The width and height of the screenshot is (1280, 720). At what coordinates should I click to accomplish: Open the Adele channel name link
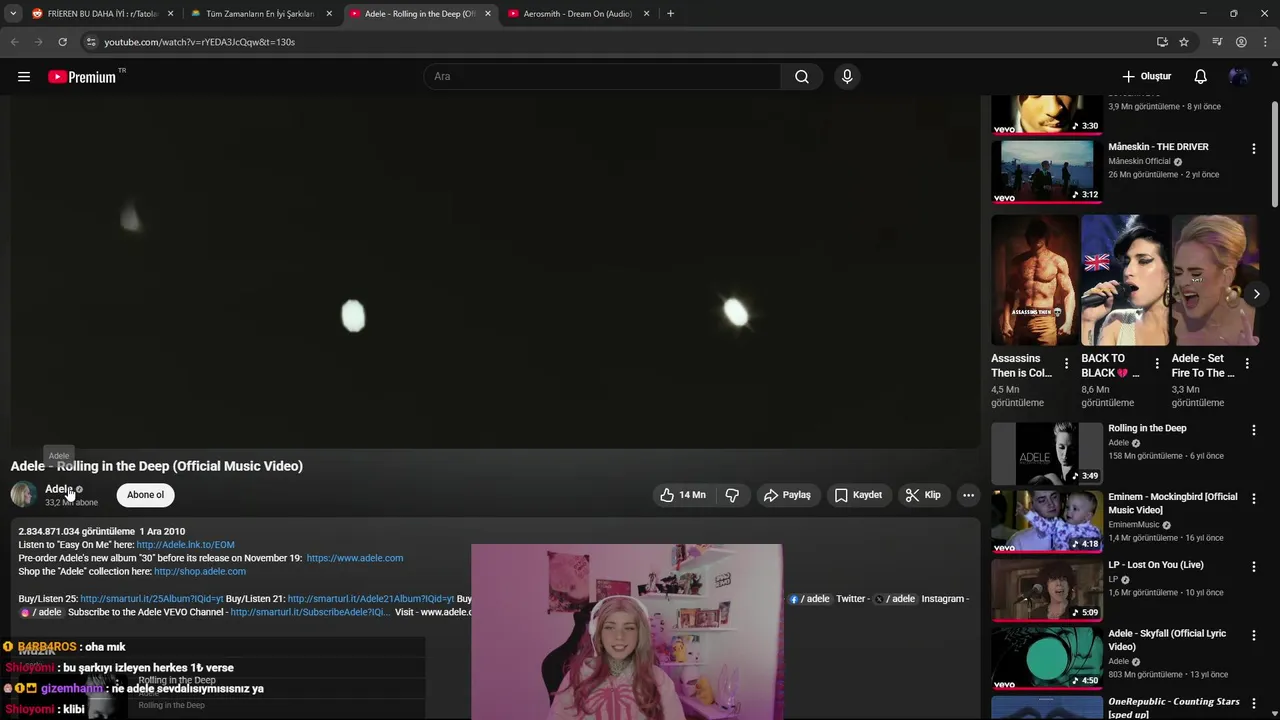click(x=59, y=489)
